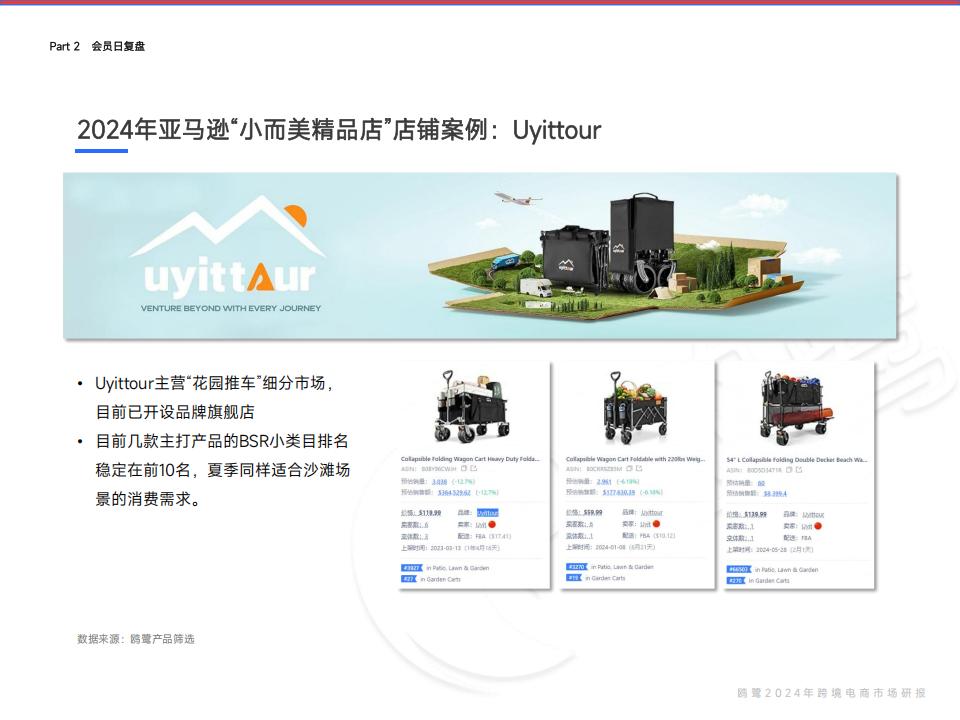Click the Heavy Duty wagon product image

[x=471, y=405]
